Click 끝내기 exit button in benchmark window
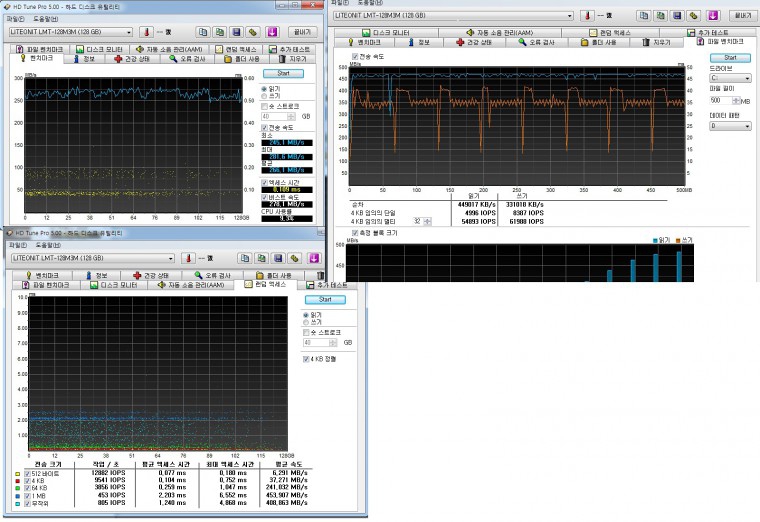The width and height of the screenshot is (760, 522). (302, 32)
